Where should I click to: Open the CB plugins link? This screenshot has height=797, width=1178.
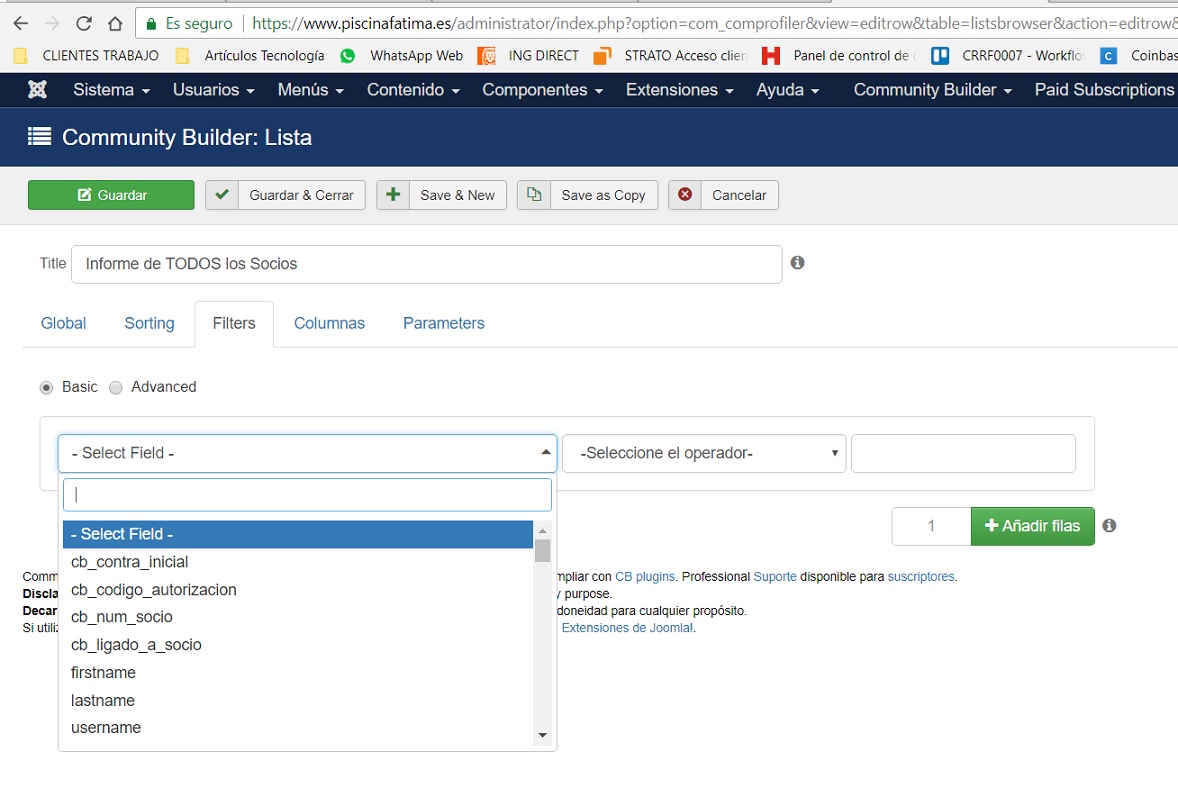[x=645, y=577]
